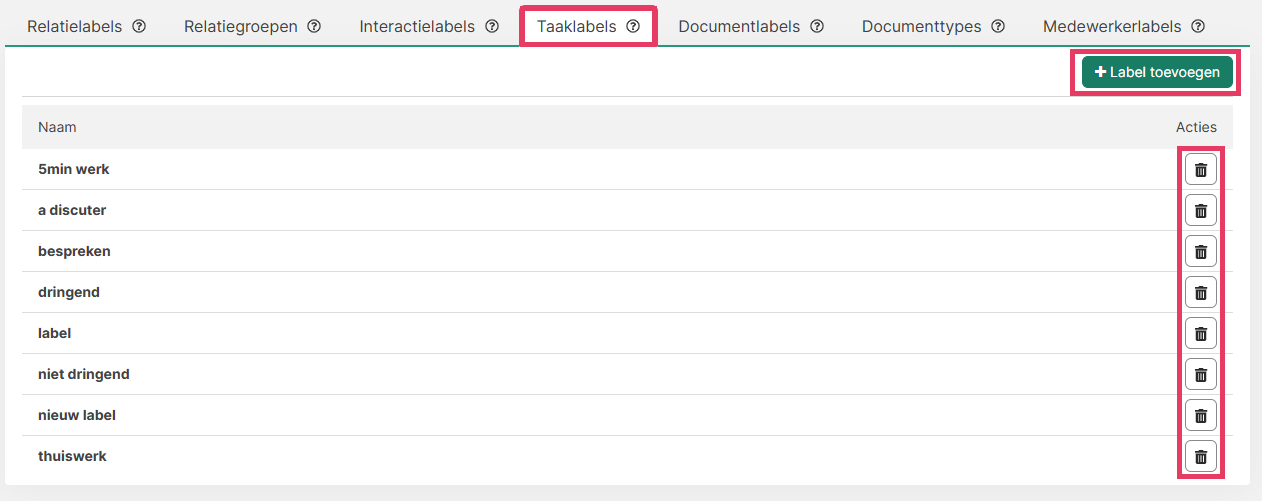Viewport: 1262px width, 501px height.
Task: Remove the 'bespreken' label via trash icon
Action: 1200,252
